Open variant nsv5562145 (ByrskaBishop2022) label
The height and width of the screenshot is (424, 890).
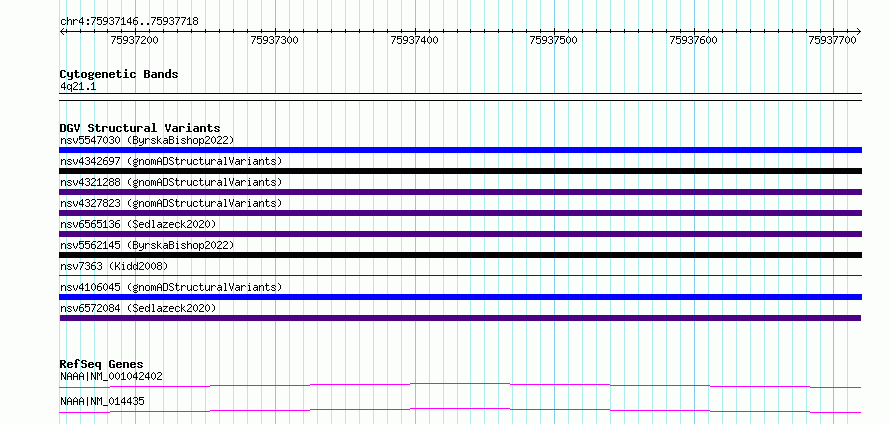147,245
